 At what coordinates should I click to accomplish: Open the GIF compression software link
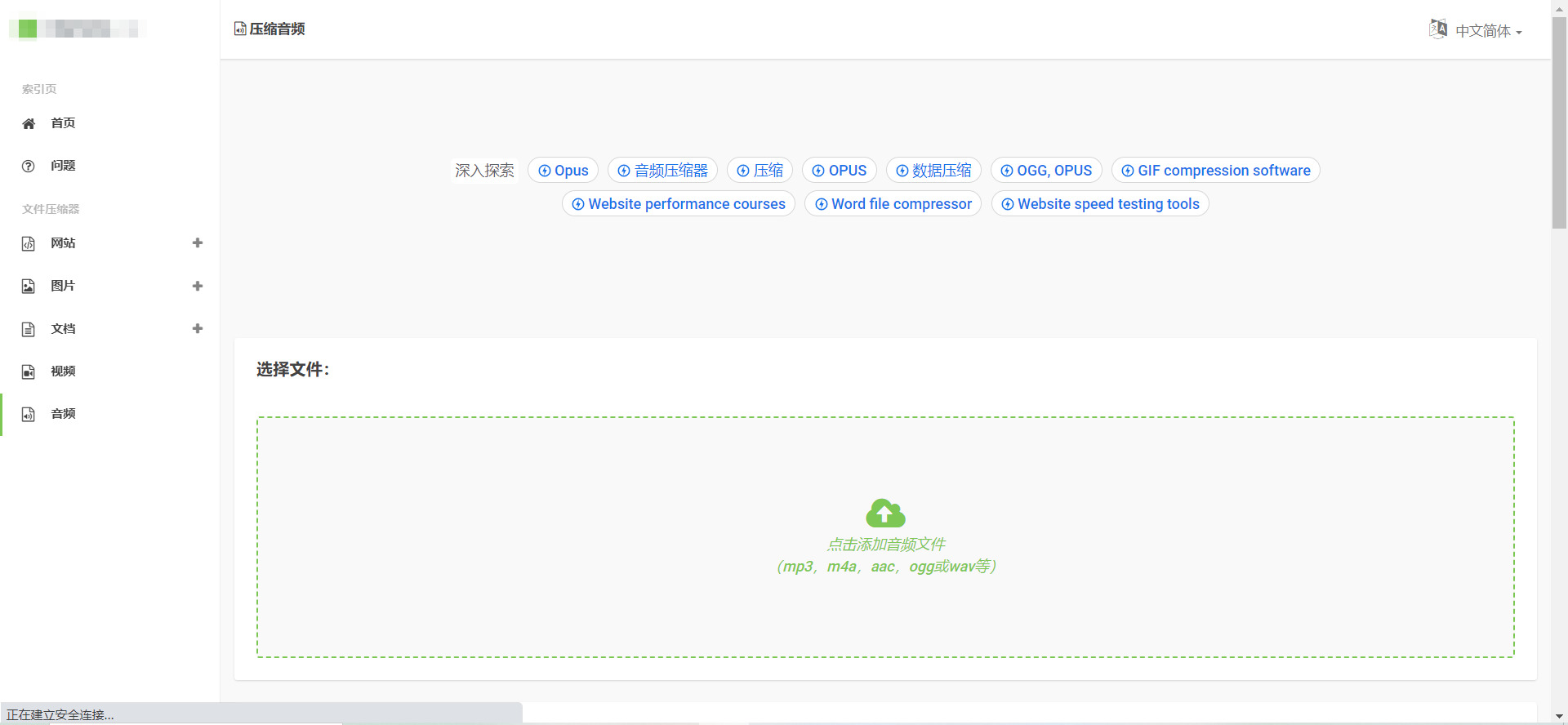click(1216, 170)
